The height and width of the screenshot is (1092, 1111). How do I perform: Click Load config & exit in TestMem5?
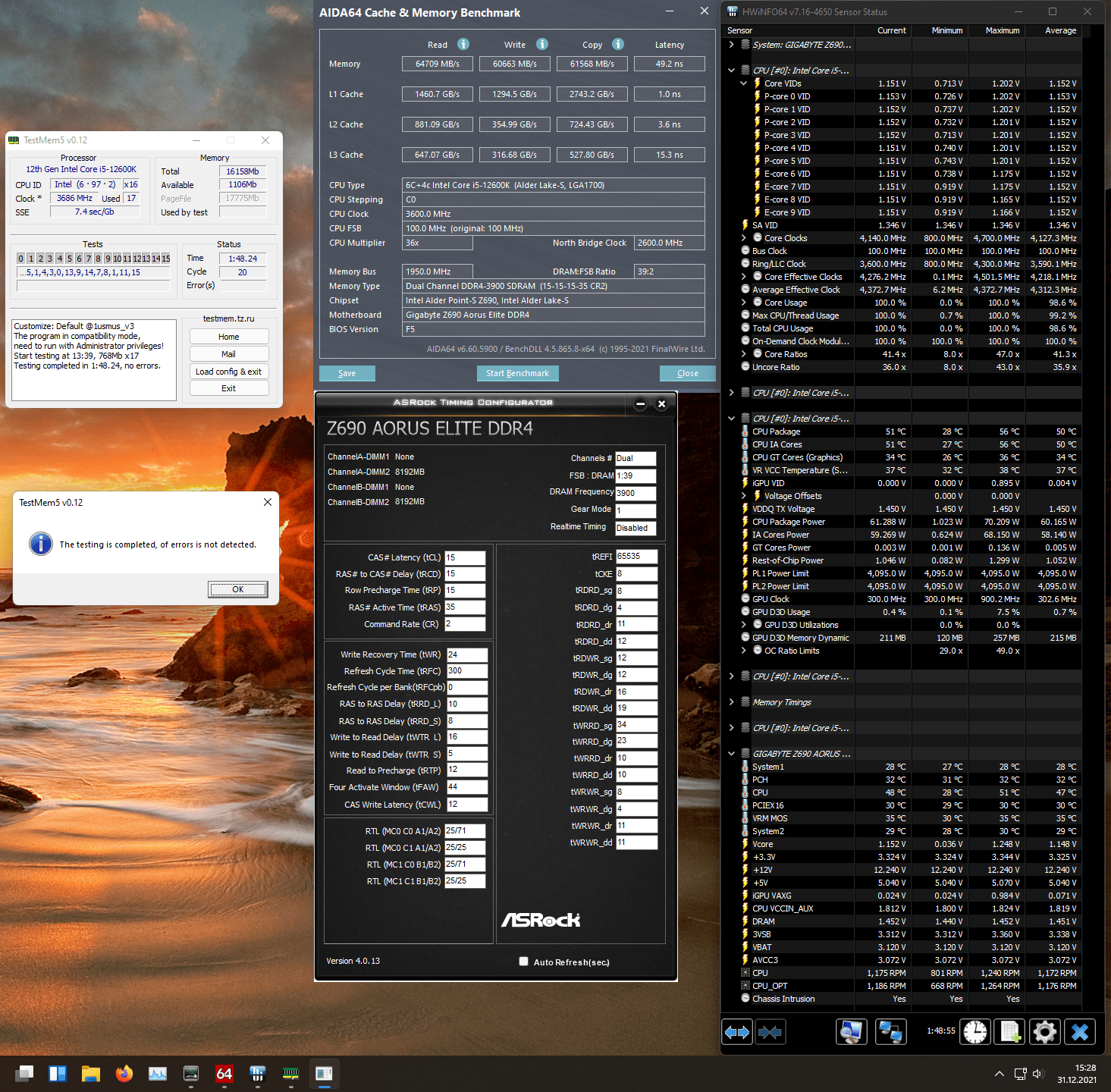(x=228, y=372)
